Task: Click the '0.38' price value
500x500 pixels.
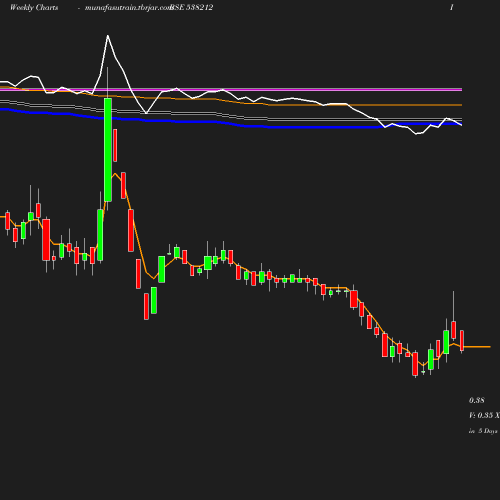Action: (x=477, y=400)
